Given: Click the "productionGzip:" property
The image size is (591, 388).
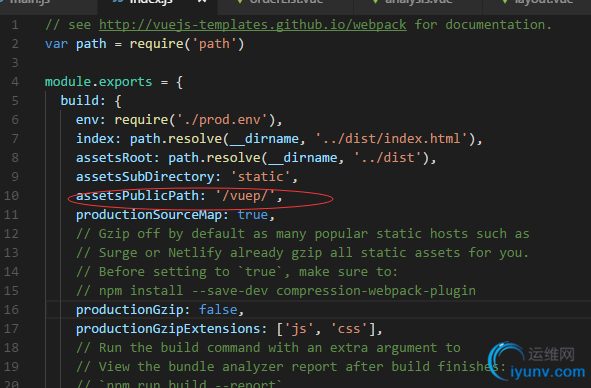Looking at the screenshot, I should [133, 310].
